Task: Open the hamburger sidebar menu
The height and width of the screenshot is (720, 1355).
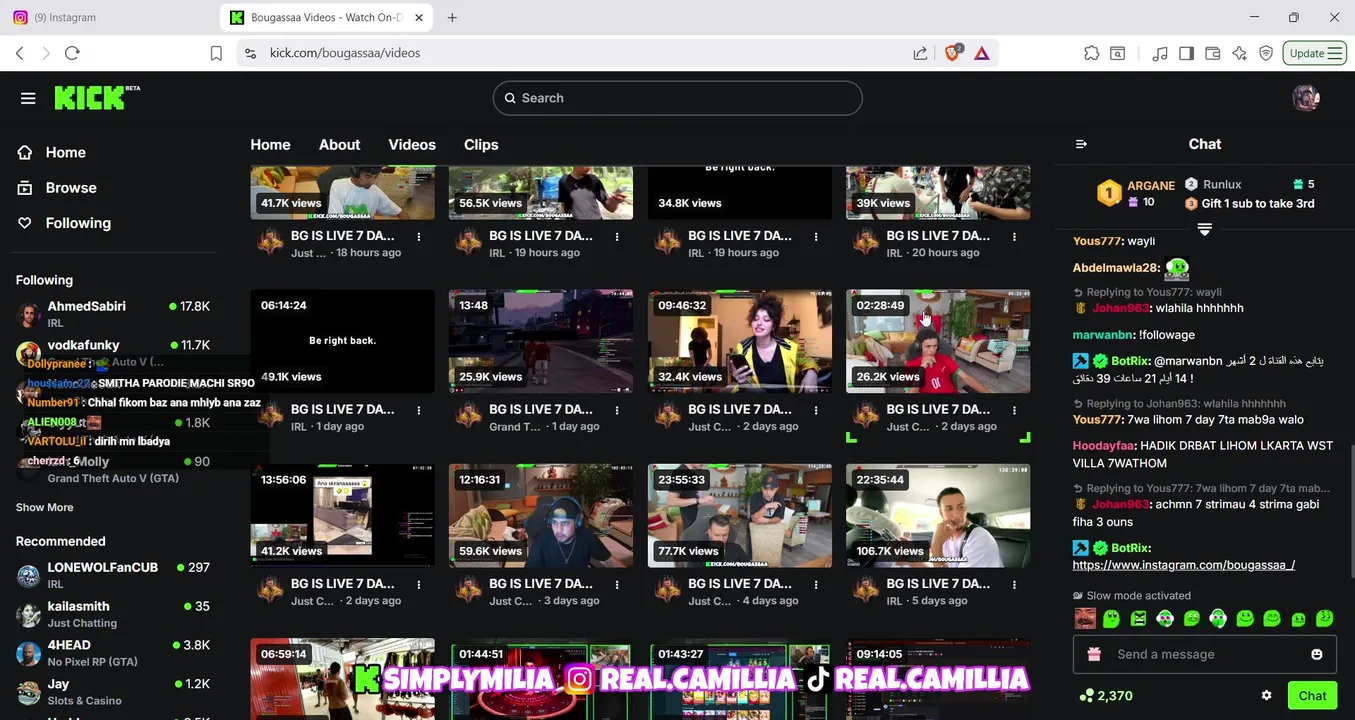Action: [28, 98]
